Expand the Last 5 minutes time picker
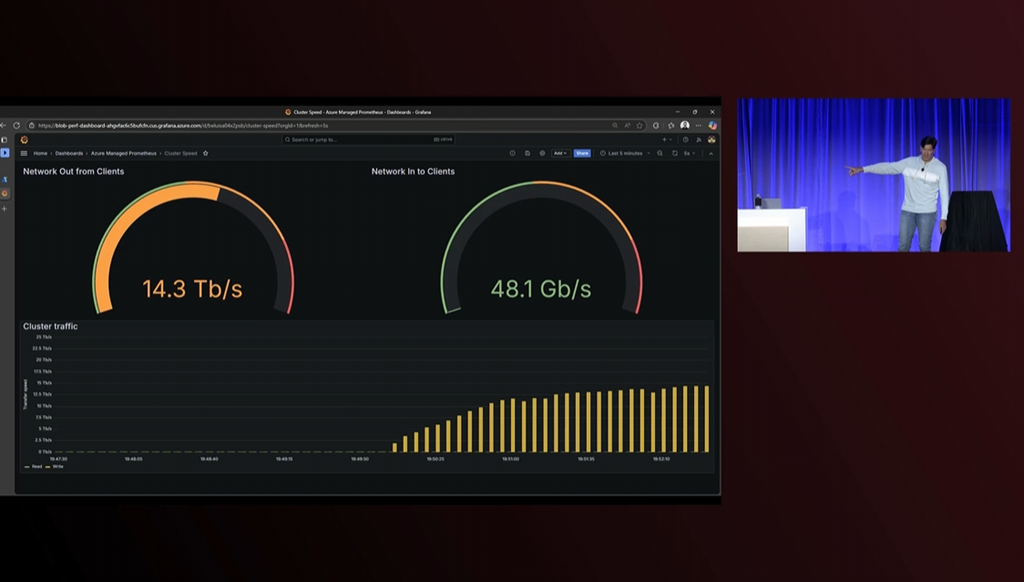The image size is (1024, 582). [625, 154]
